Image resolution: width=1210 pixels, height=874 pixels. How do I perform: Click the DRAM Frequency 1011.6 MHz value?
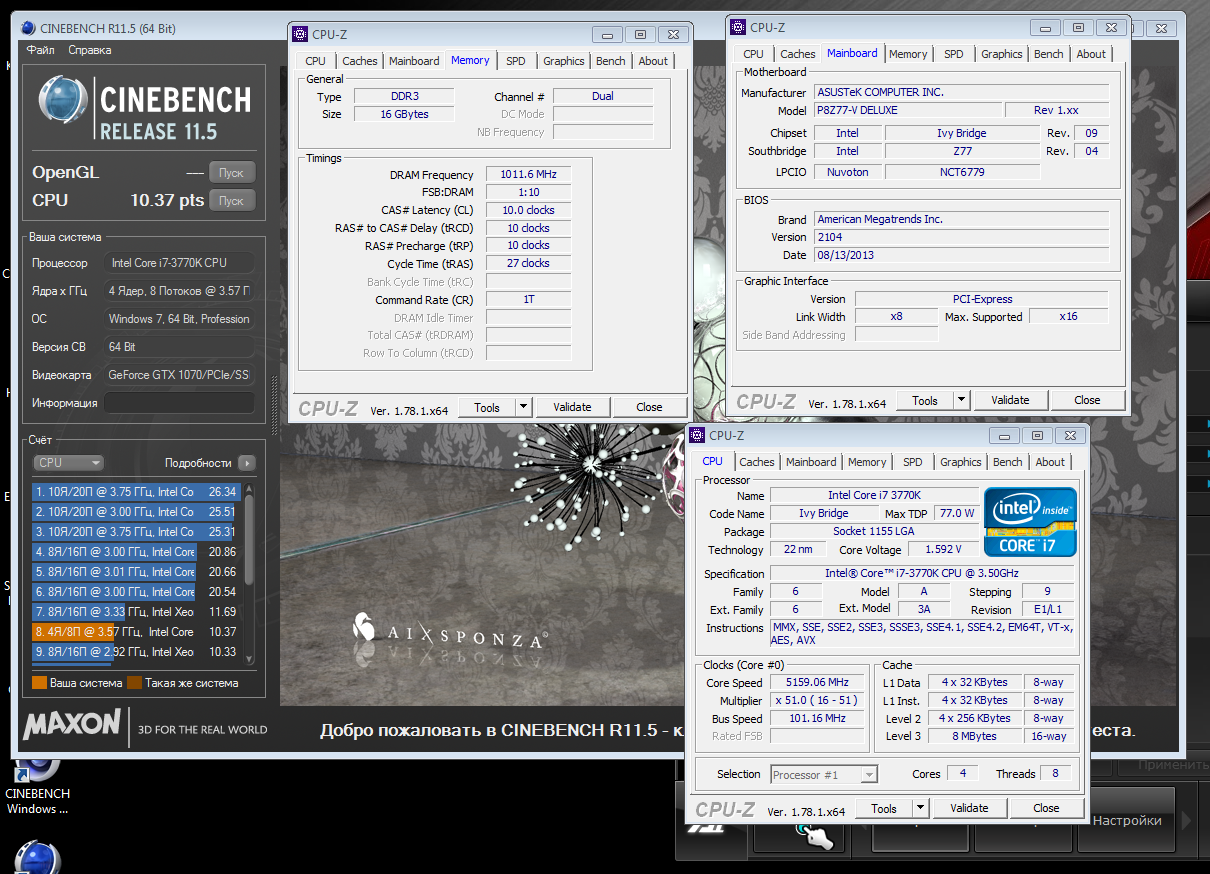tap(529, 174)
